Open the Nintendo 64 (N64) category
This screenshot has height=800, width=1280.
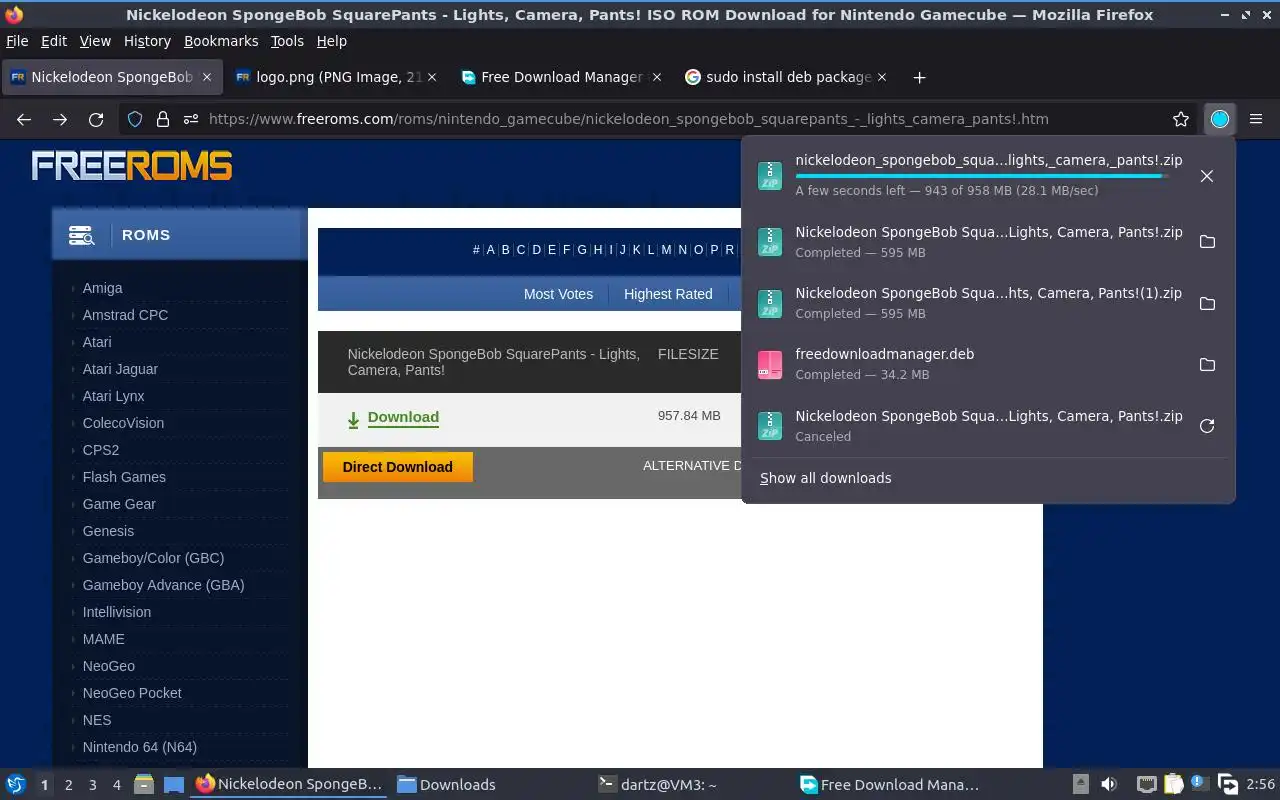[139, 747]
